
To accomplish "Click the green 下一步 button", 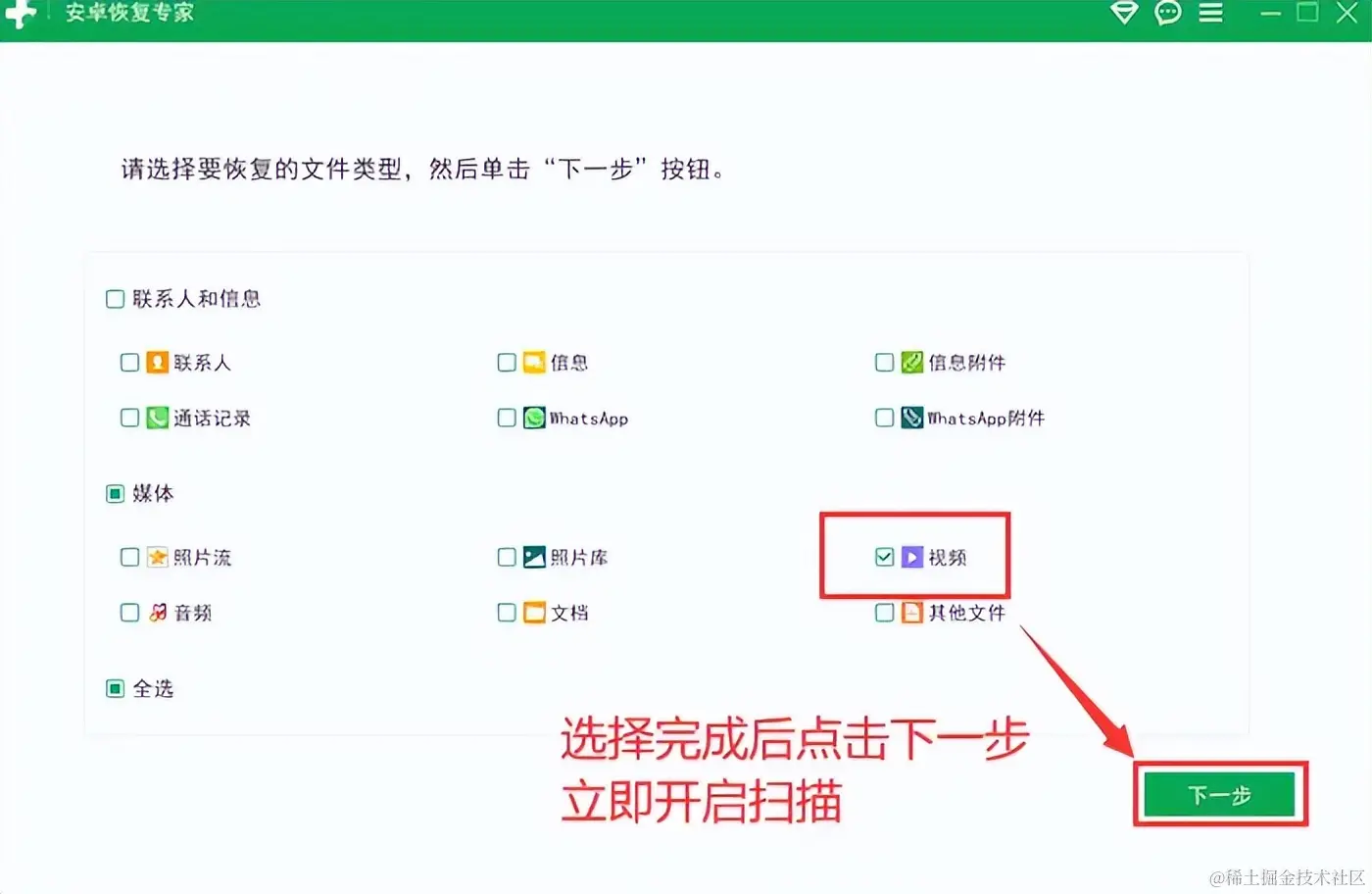I will point(1220,795).
